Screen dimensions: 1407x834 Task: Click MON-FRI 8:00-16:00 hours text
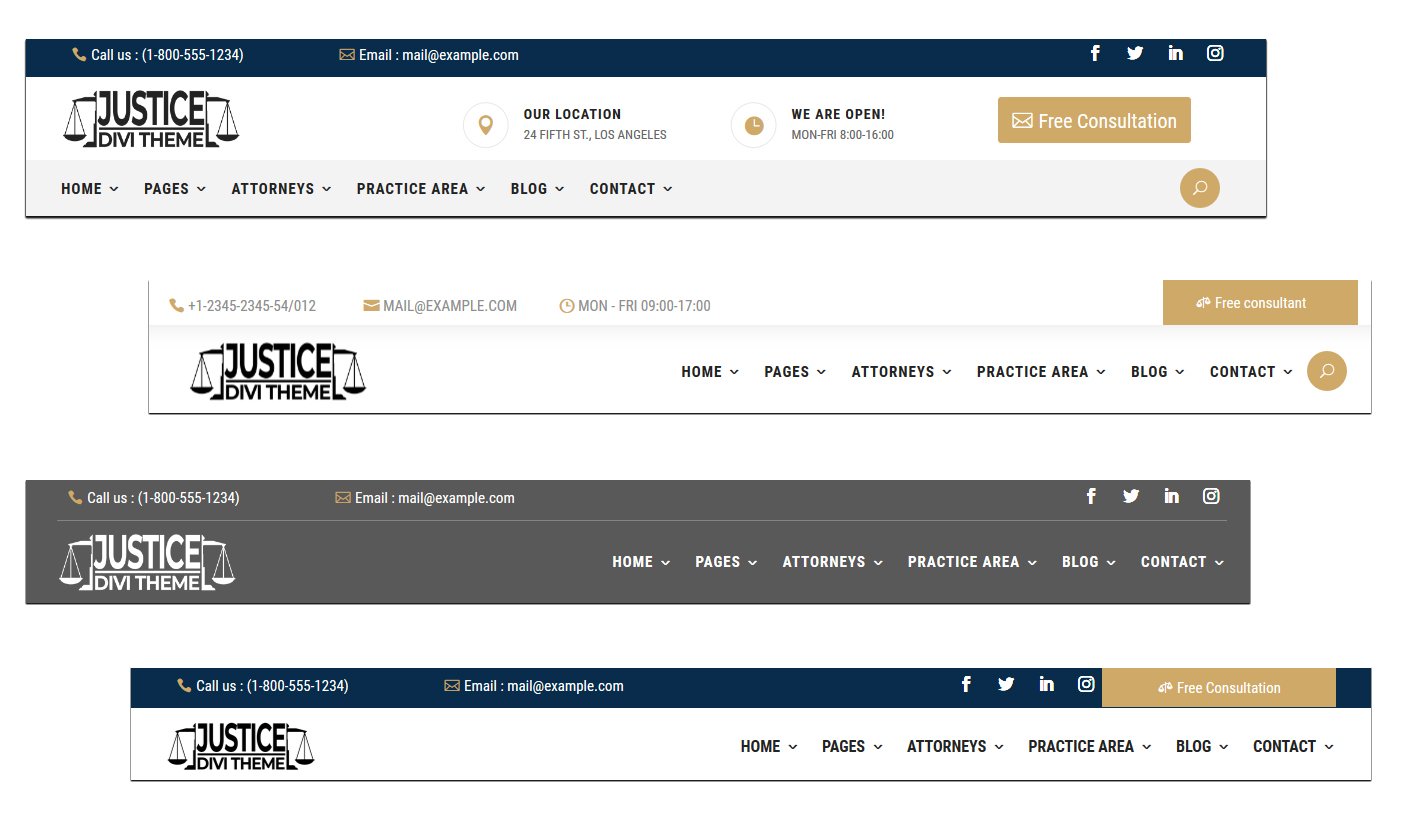[842, 135]
